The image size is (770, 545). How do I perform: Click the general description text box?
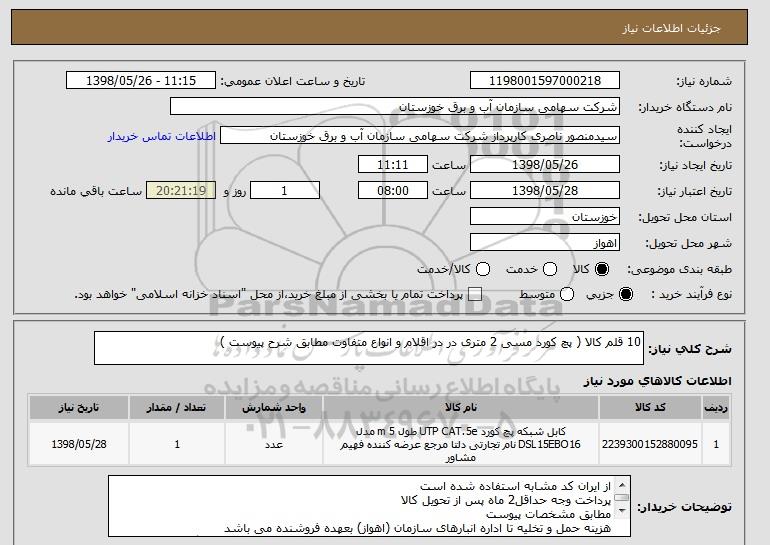(369, 348)
